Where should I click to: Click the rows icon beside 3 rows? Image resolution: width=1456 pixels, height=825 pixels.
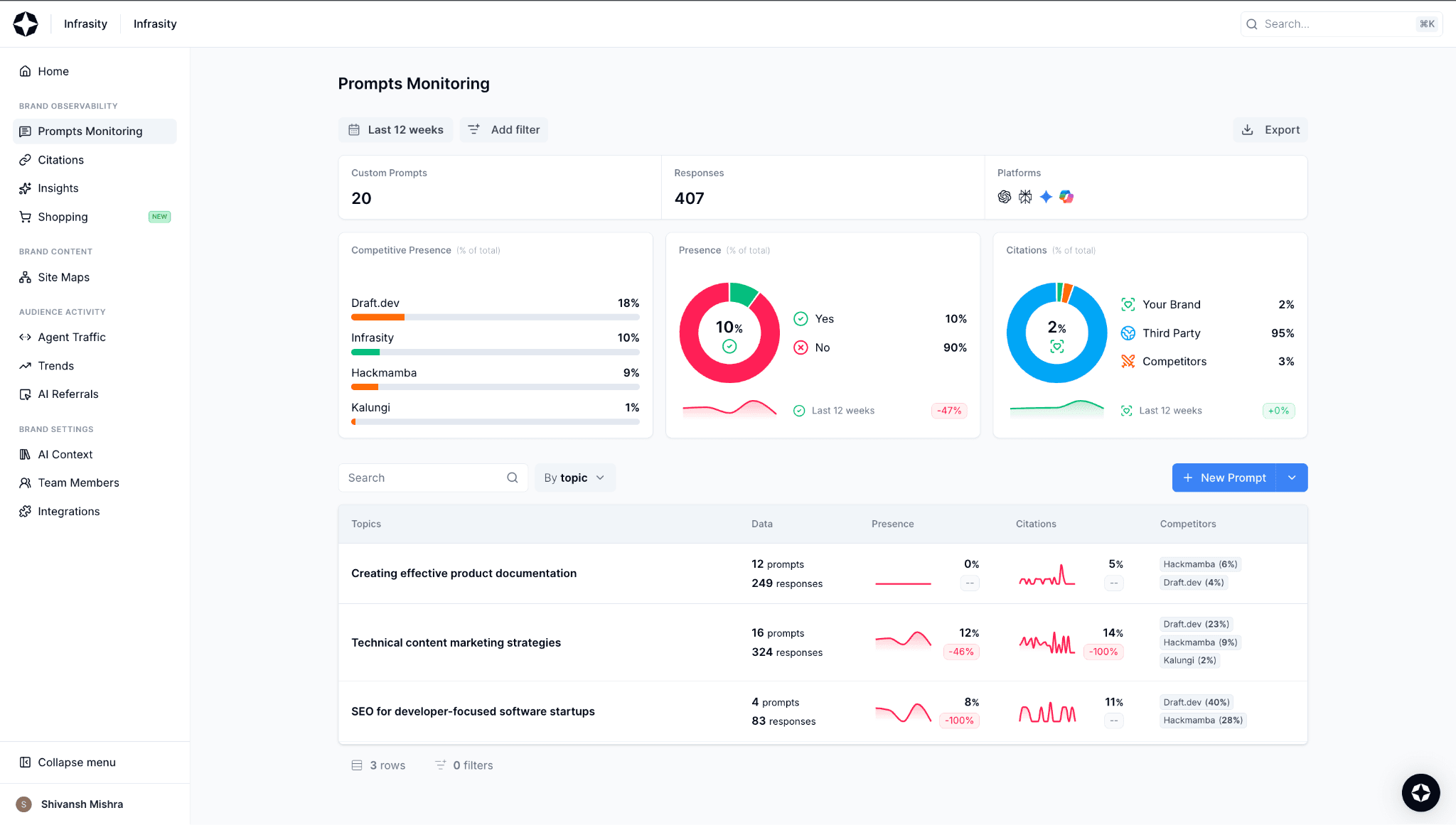(x=357, y=765)
